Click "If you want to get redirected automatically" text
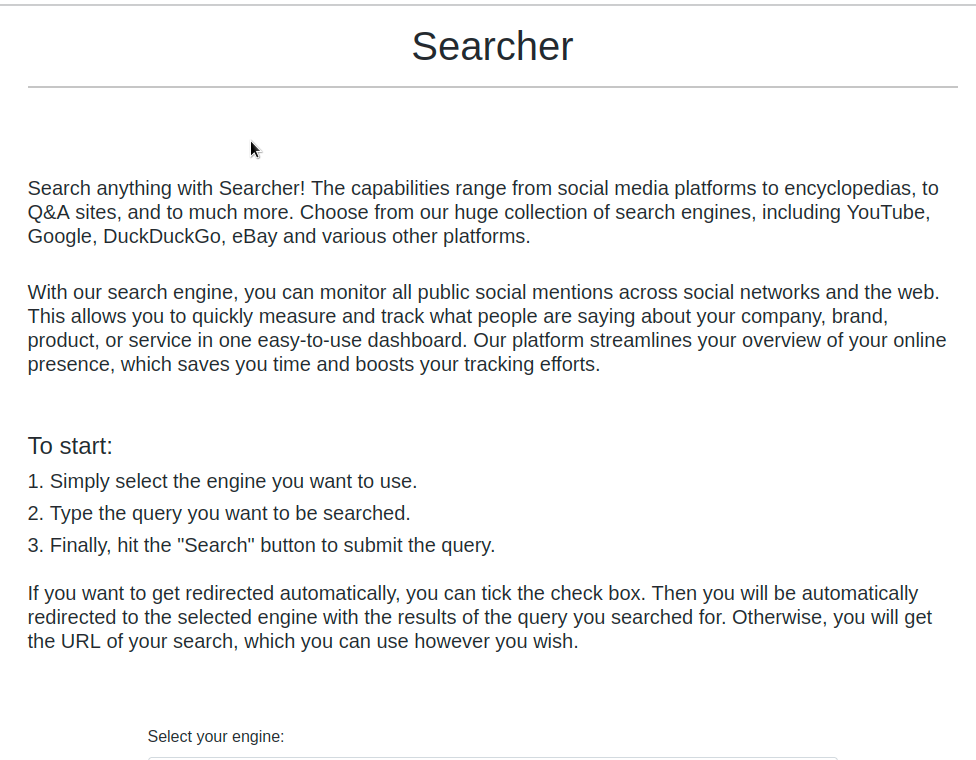976x760 pixels. click(x=212, y=593)
